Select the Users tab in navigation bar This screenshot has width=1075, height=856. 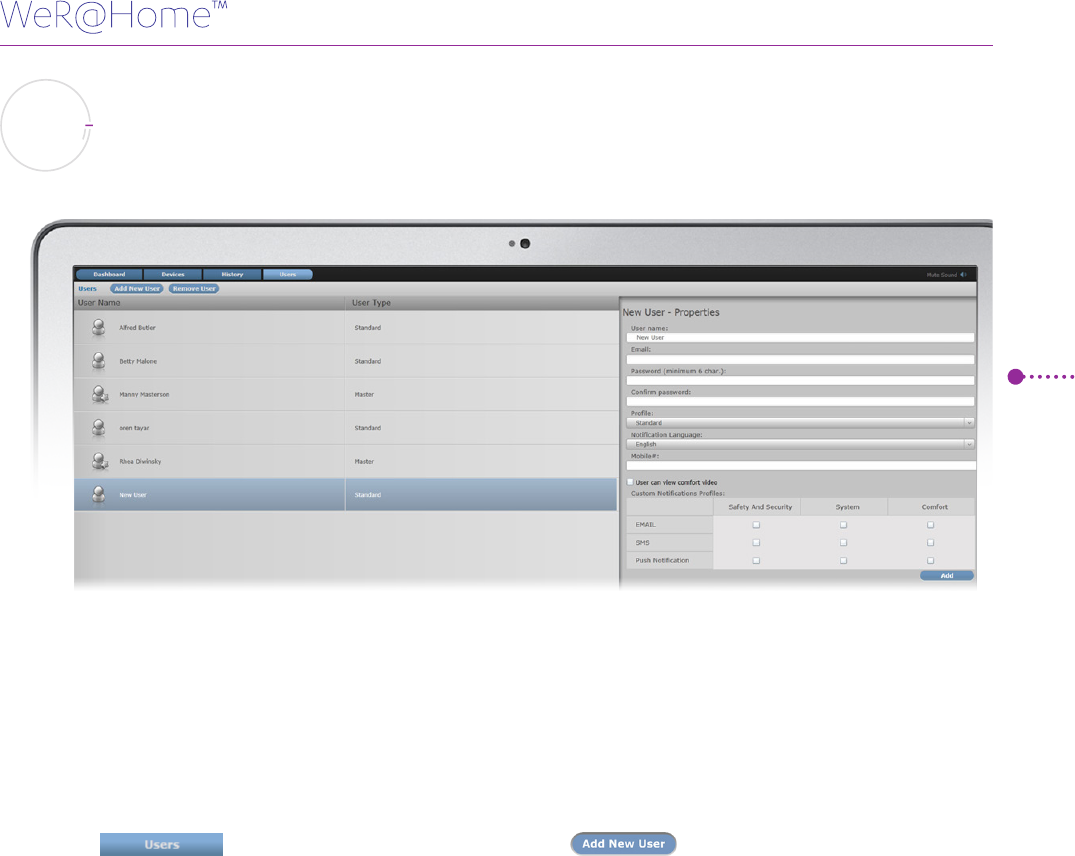288,274
